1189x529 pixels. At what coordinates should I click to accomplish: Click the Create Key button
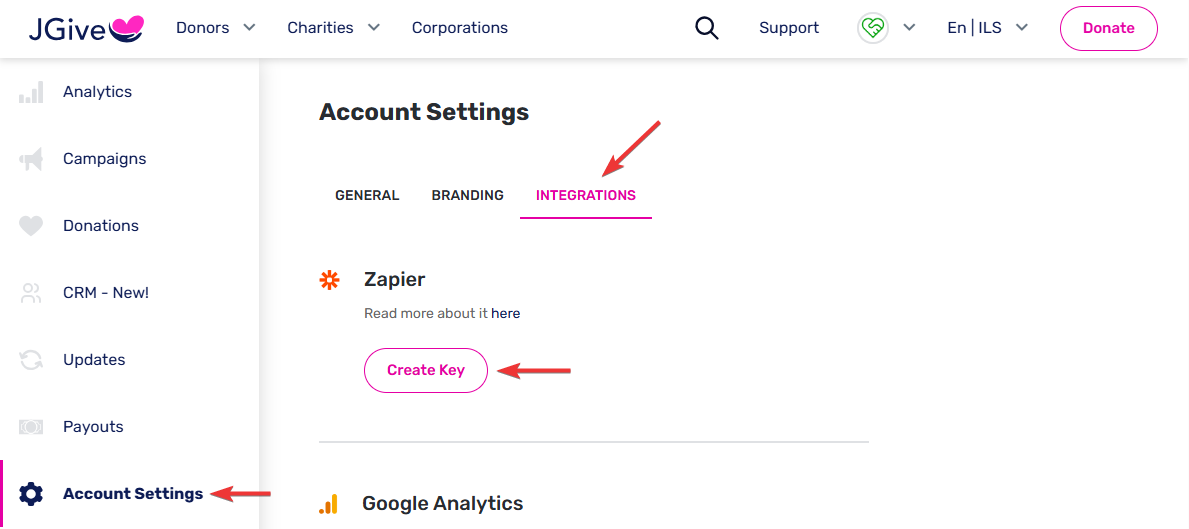pos(425,371)
